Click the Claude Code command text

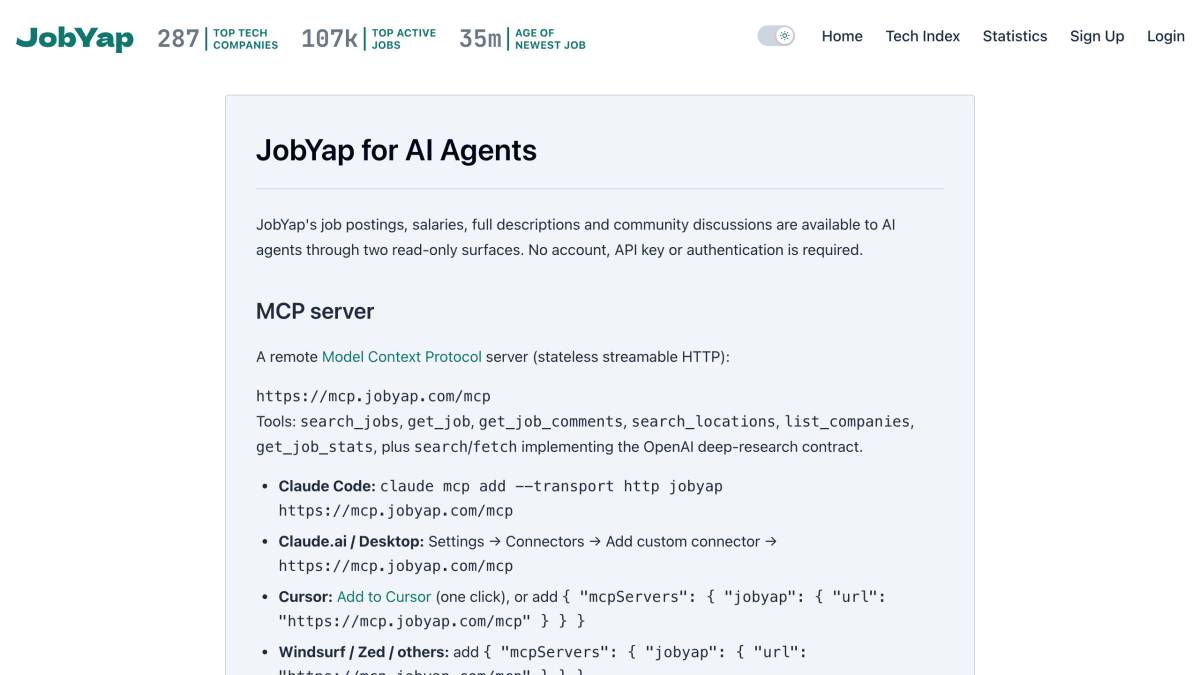tap(500, 498)
